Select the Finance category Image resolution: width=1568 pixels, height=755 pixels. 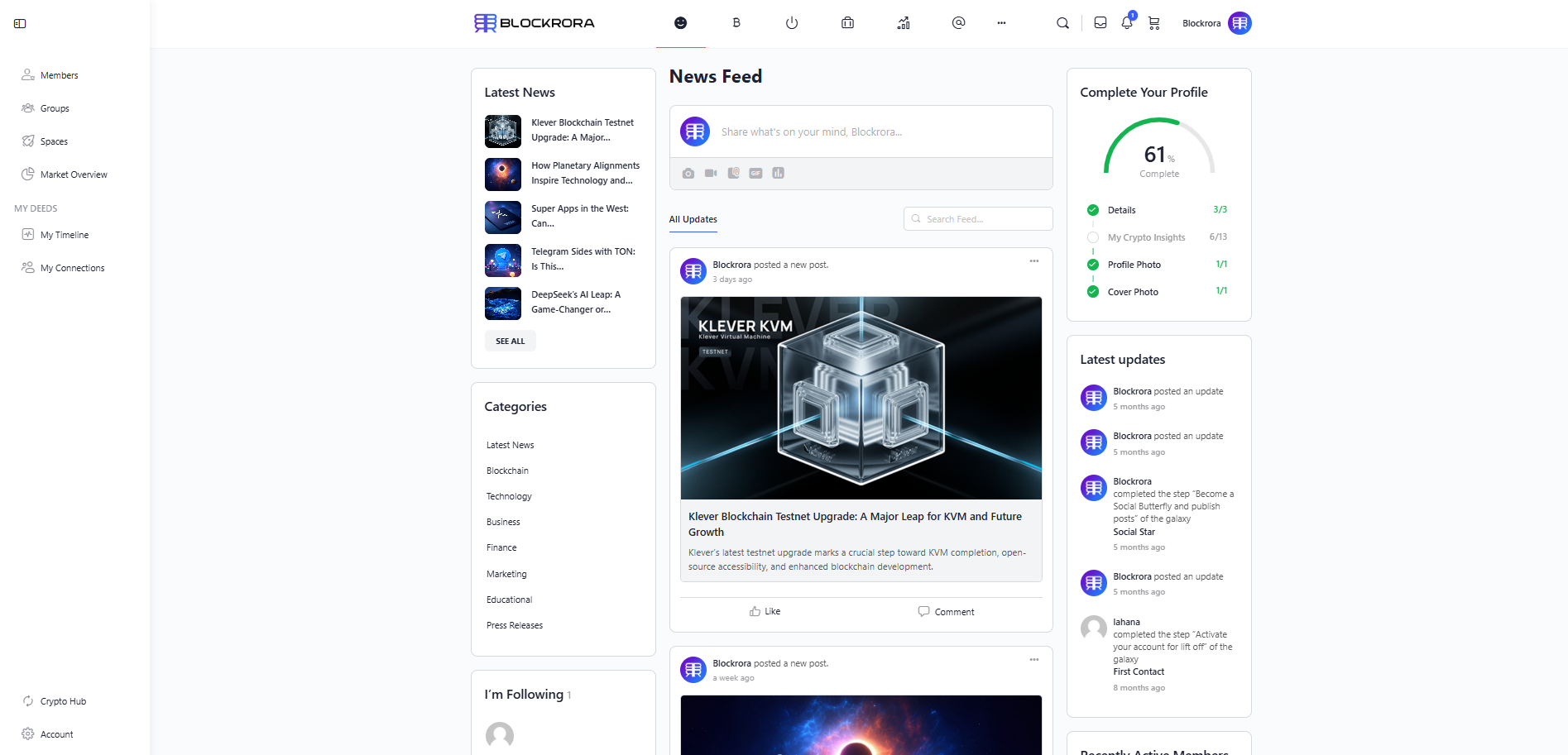pos(501,547)
